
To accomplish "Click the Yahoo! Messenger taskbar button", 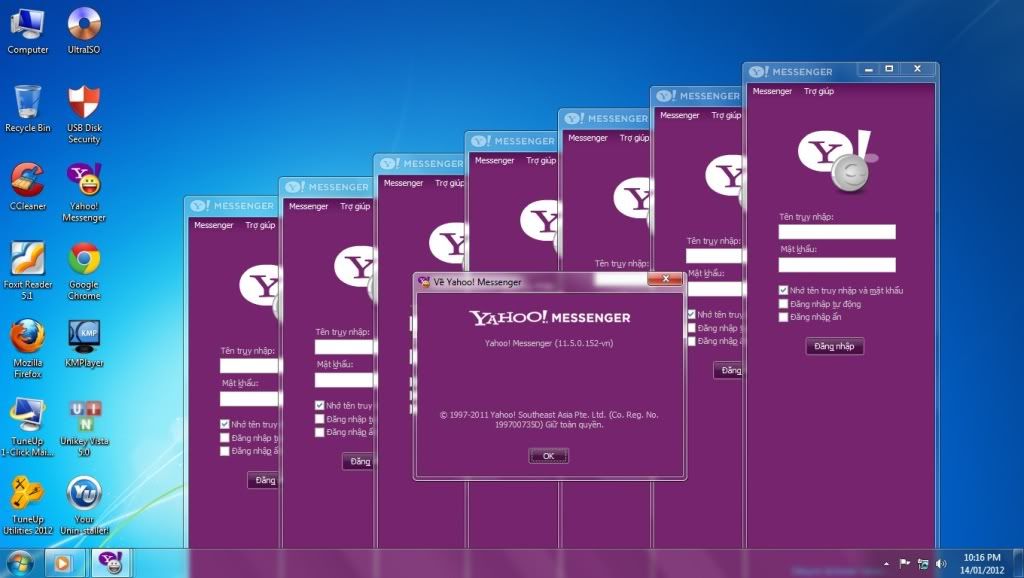I will click(110, 563).
